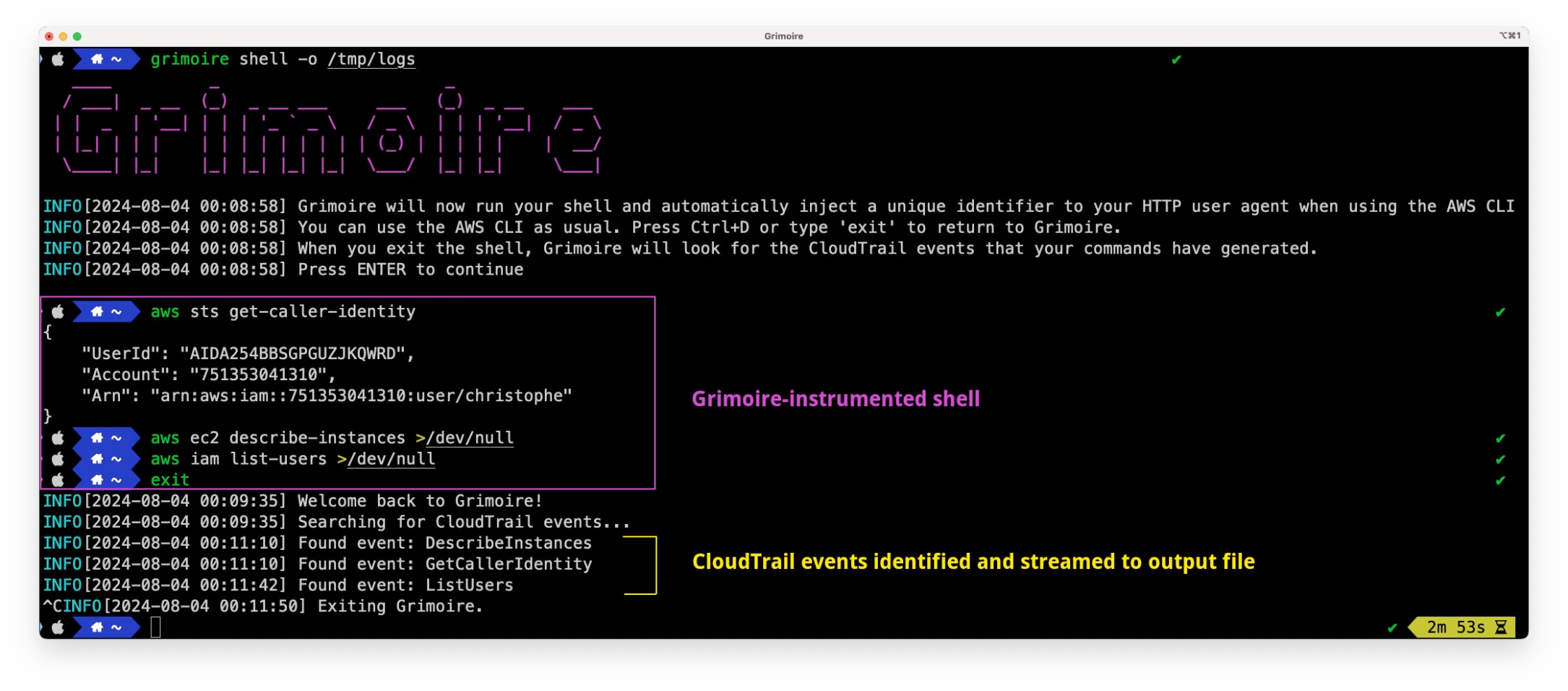The width and height of the screenshot is (1568, 691).
Task: Click the green maximize window button
Action: pos(77,36)
